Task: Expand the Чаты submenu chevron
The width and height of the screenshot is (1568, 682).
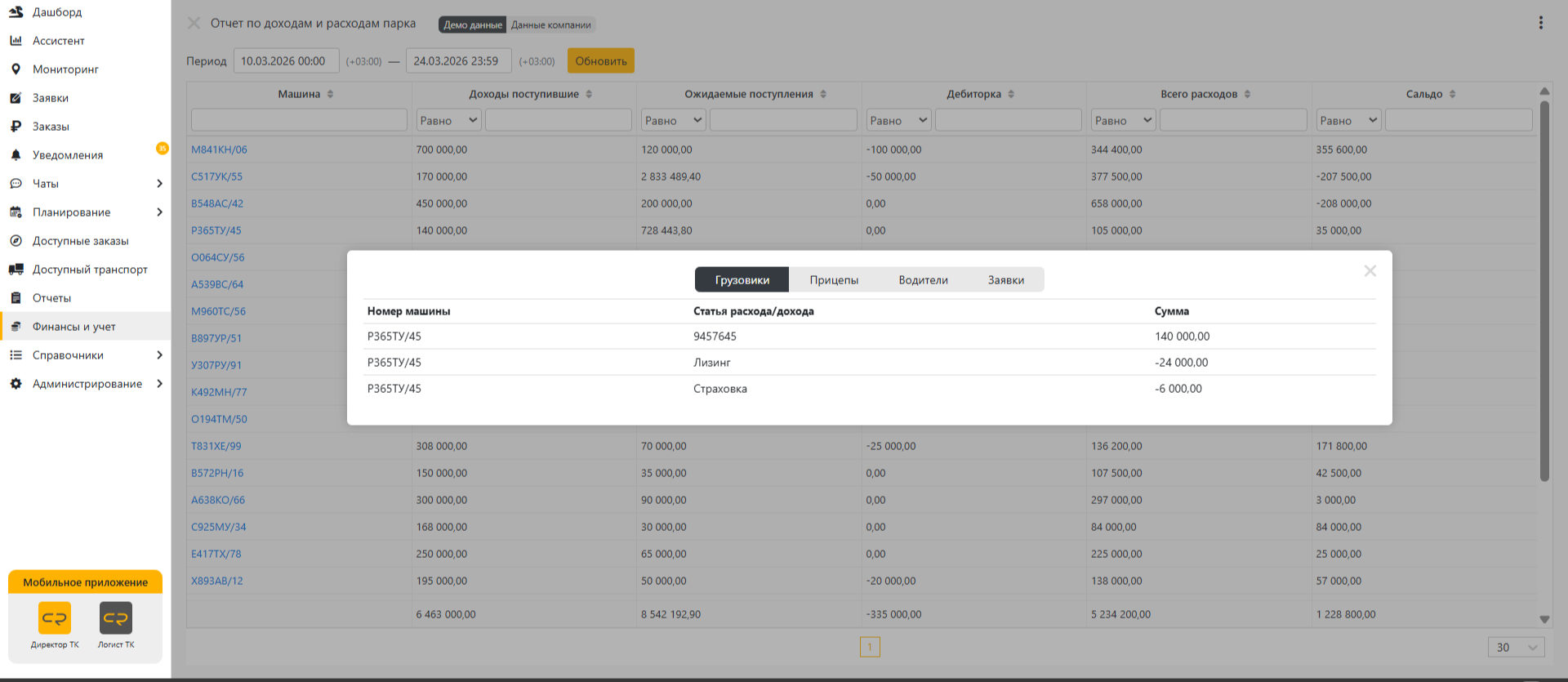Action: tap(159, 184)
